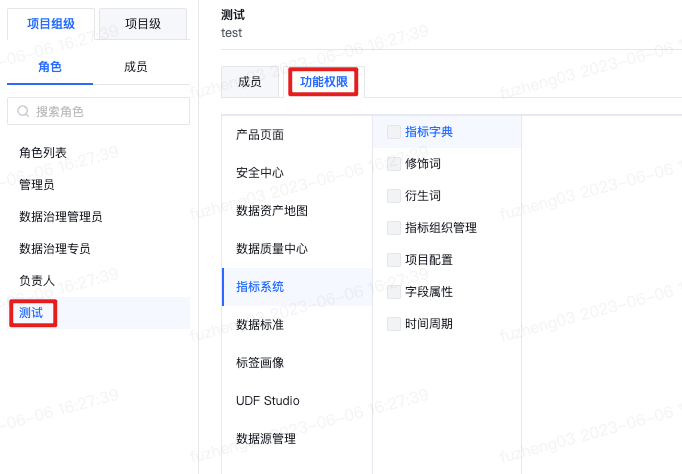Check the 项目配置 checkbox

394,260
